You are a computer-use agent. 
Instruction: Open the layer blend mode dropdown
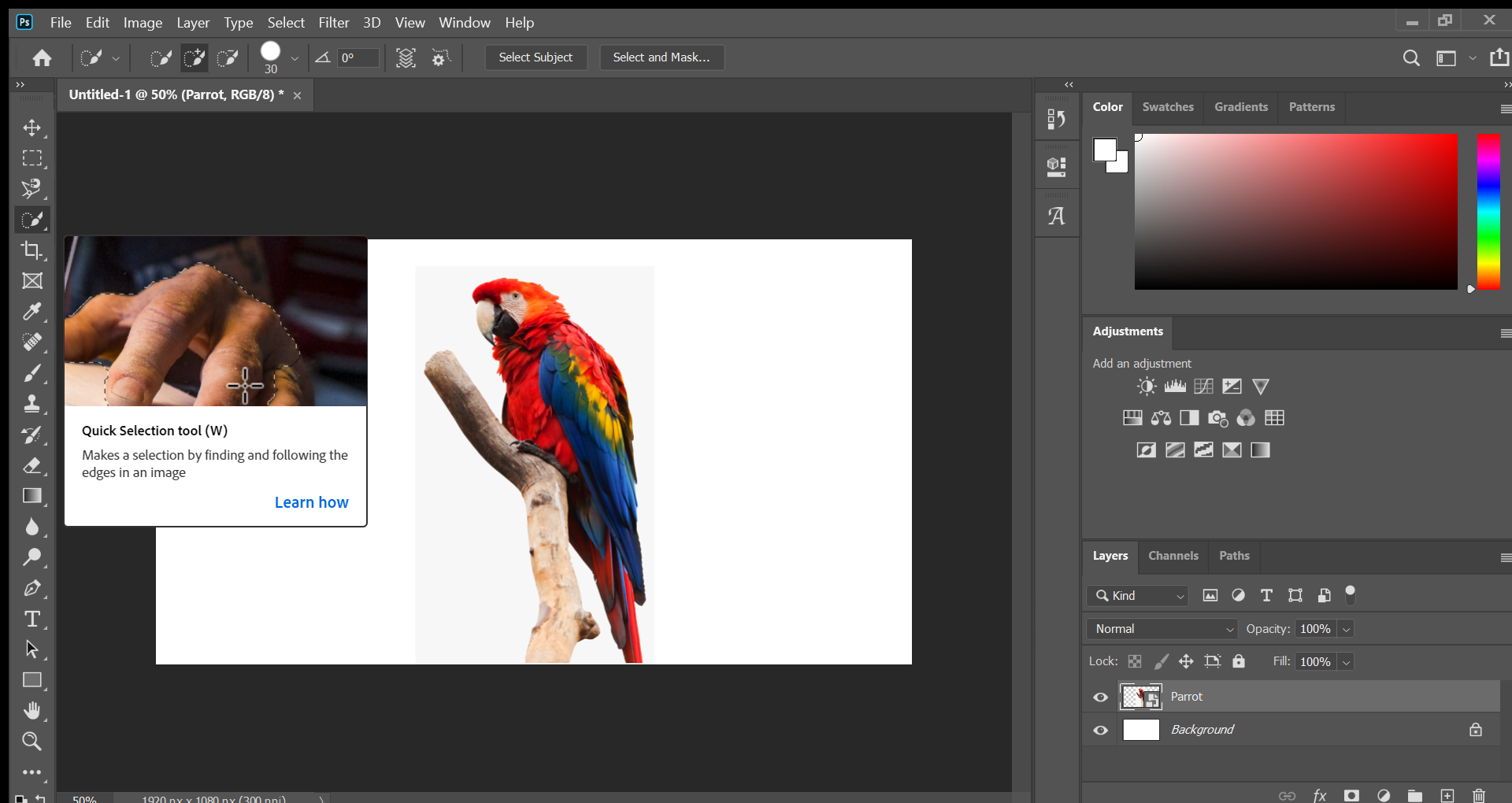[x=1161, y=628]
